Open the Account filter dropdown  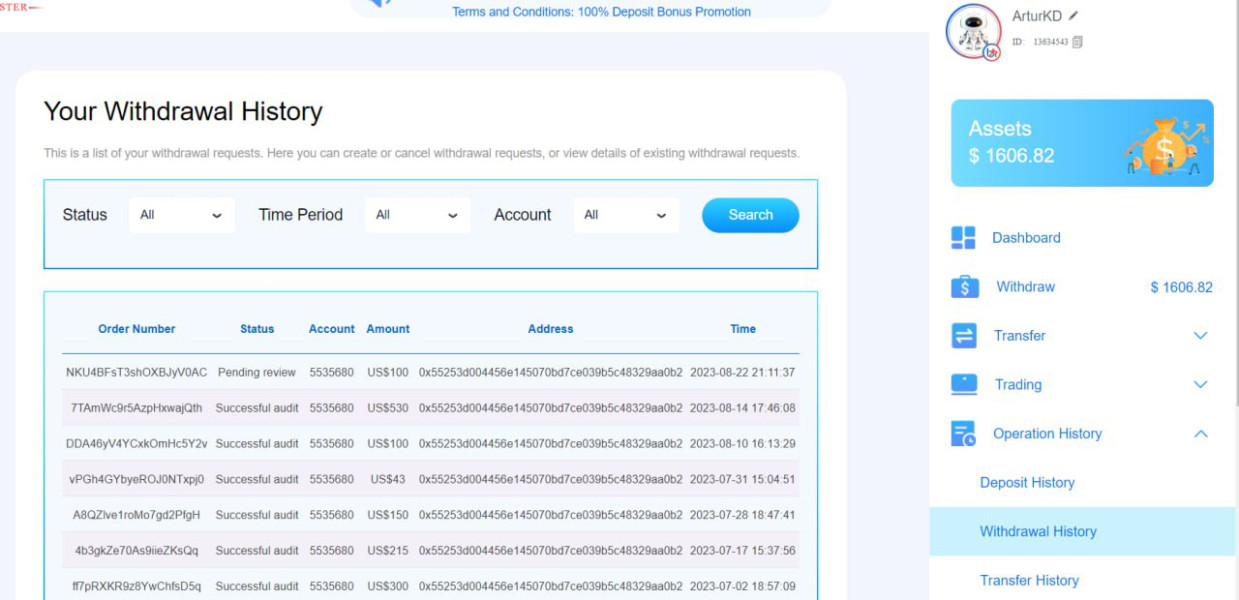click(625, 215)
